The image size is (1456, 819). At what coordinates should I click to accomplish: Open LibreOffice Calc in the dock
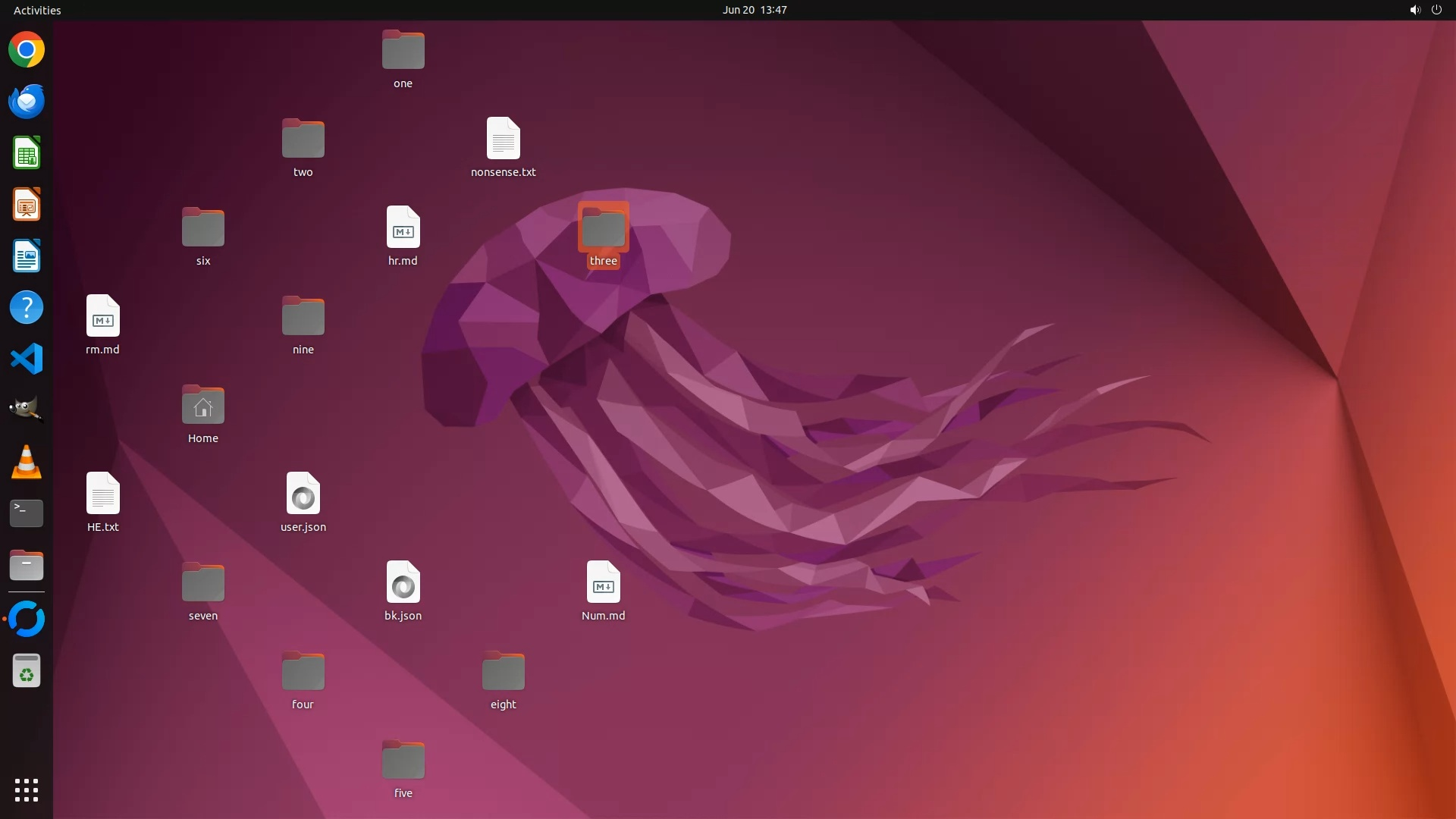point(27,153)
